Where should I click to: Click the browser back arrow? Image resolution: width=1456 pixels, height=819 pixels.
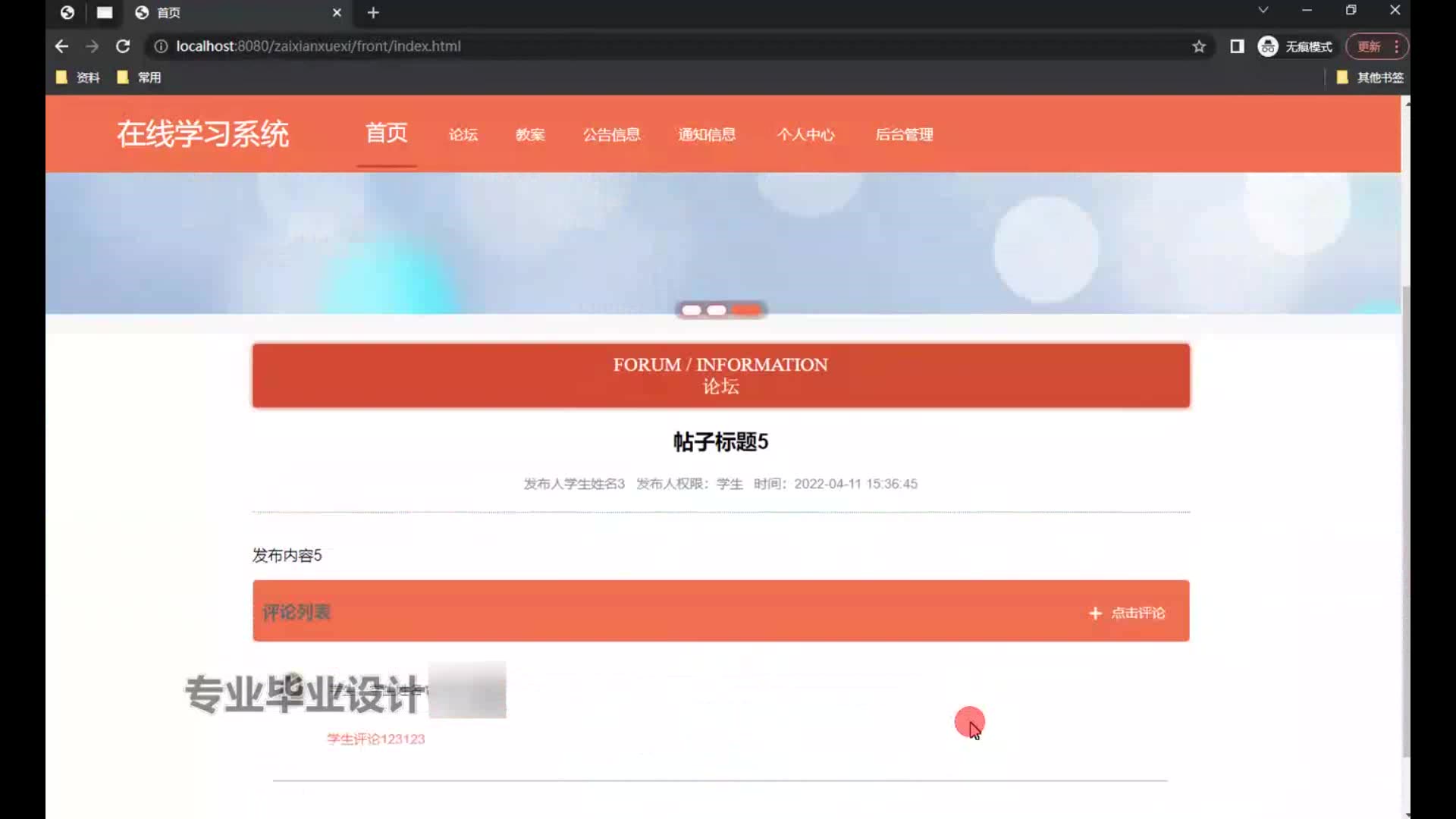coord(61,46)
